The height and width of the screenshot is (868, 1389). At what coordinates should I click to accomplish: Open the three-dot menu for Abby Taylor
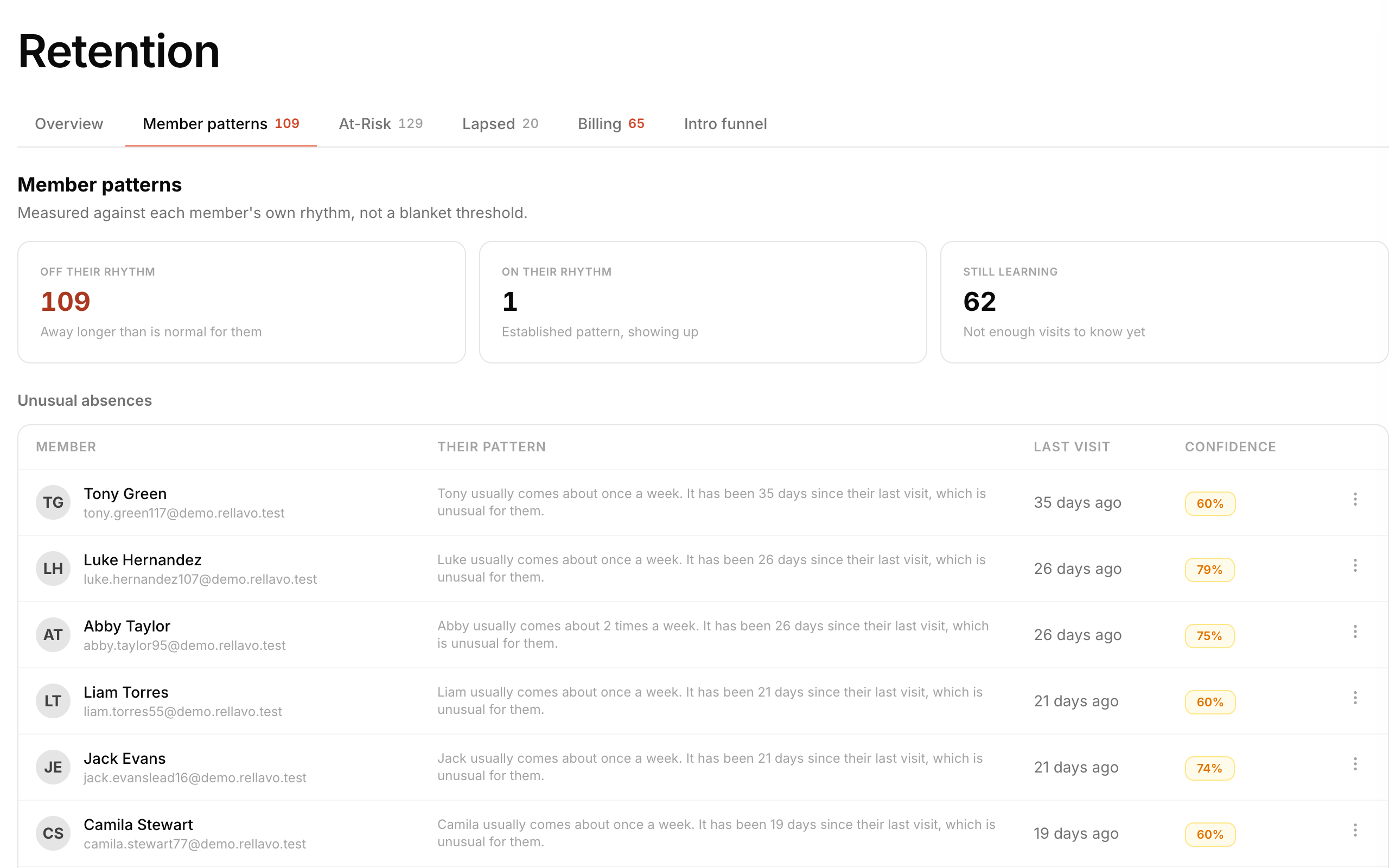tap(1355, 631)
